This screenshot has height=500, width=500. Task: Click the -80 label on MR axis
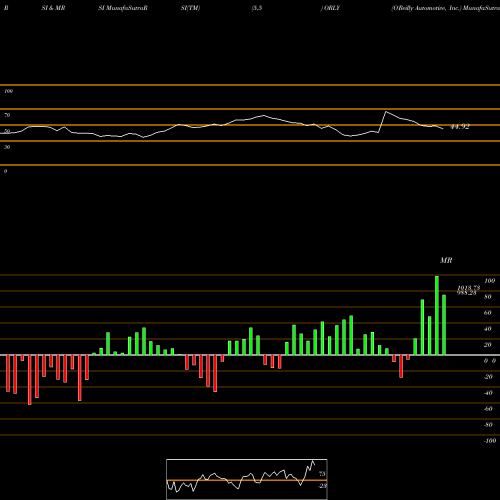click(488, 425)
